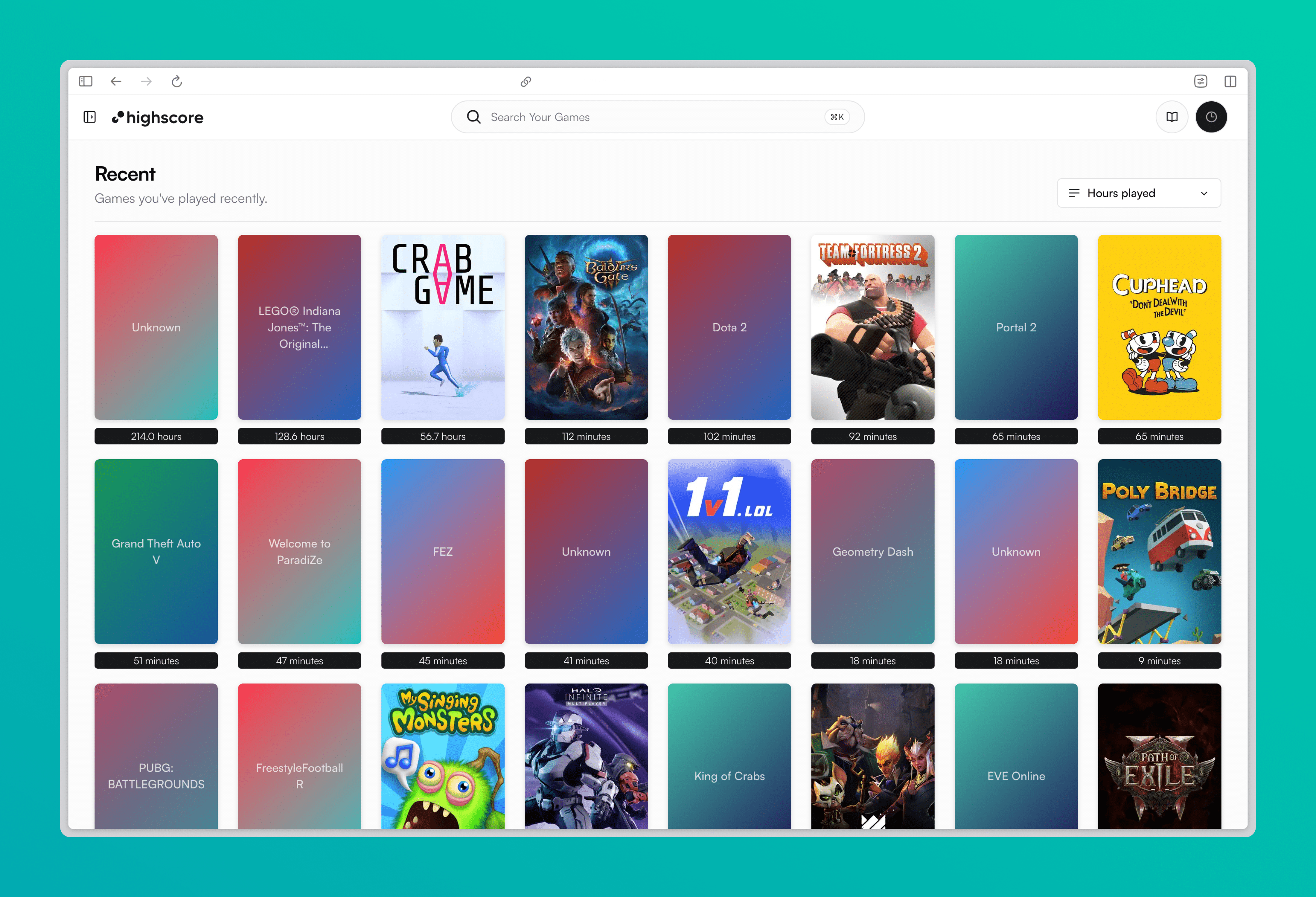Open the library book icon
Screen dimensions: 1316x897
tap(1172, 117)
